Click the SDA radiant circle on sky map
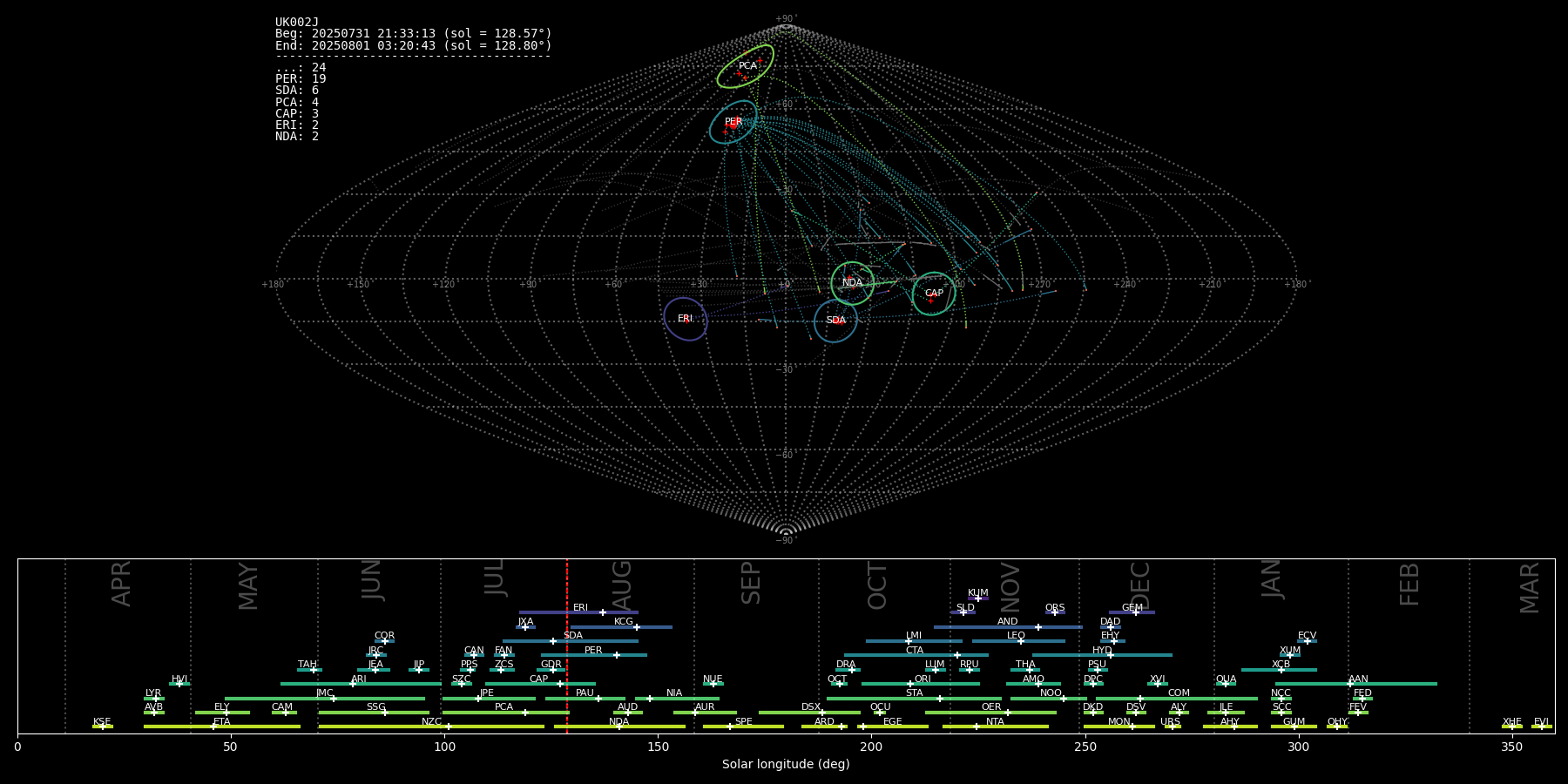This screenshot has width=1568, height=784. click(x=835, y=321)
